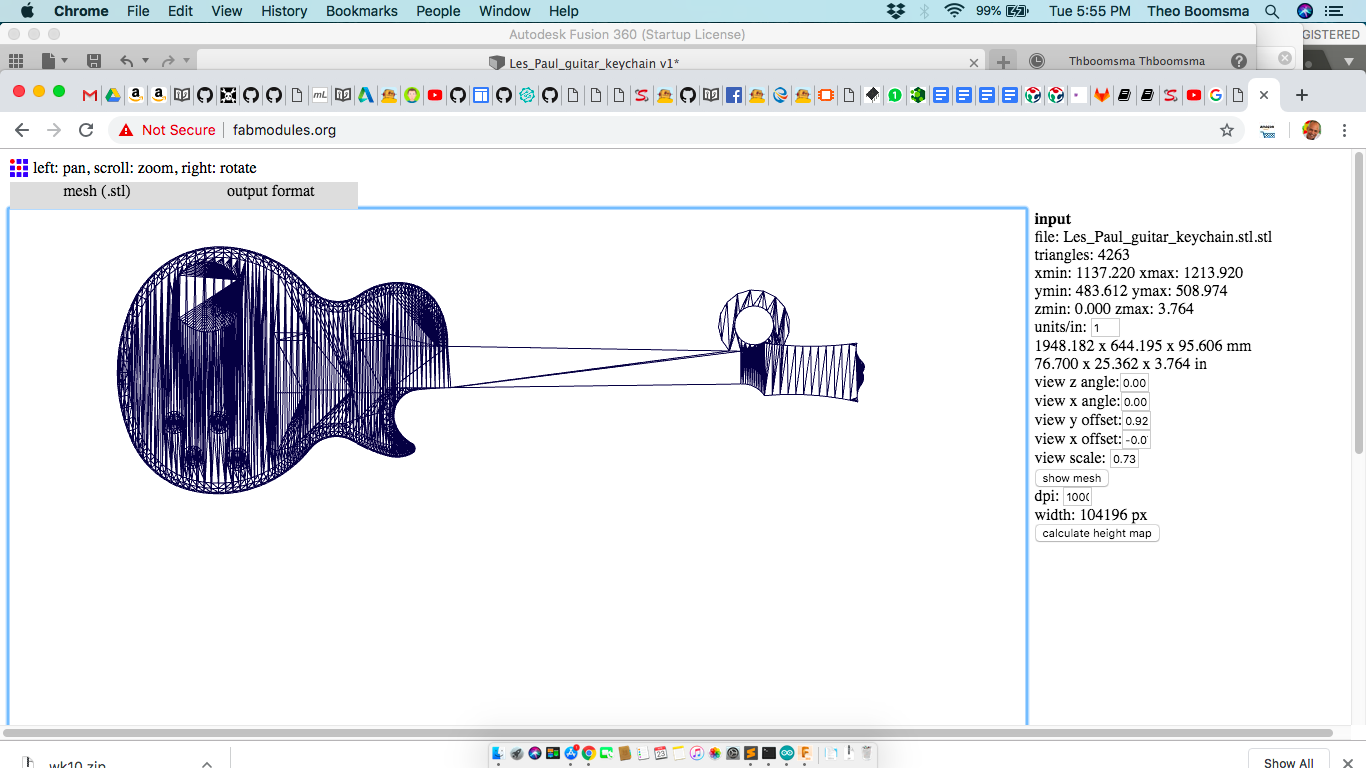Open Fusion 360 help question mark

point(1239,61)
